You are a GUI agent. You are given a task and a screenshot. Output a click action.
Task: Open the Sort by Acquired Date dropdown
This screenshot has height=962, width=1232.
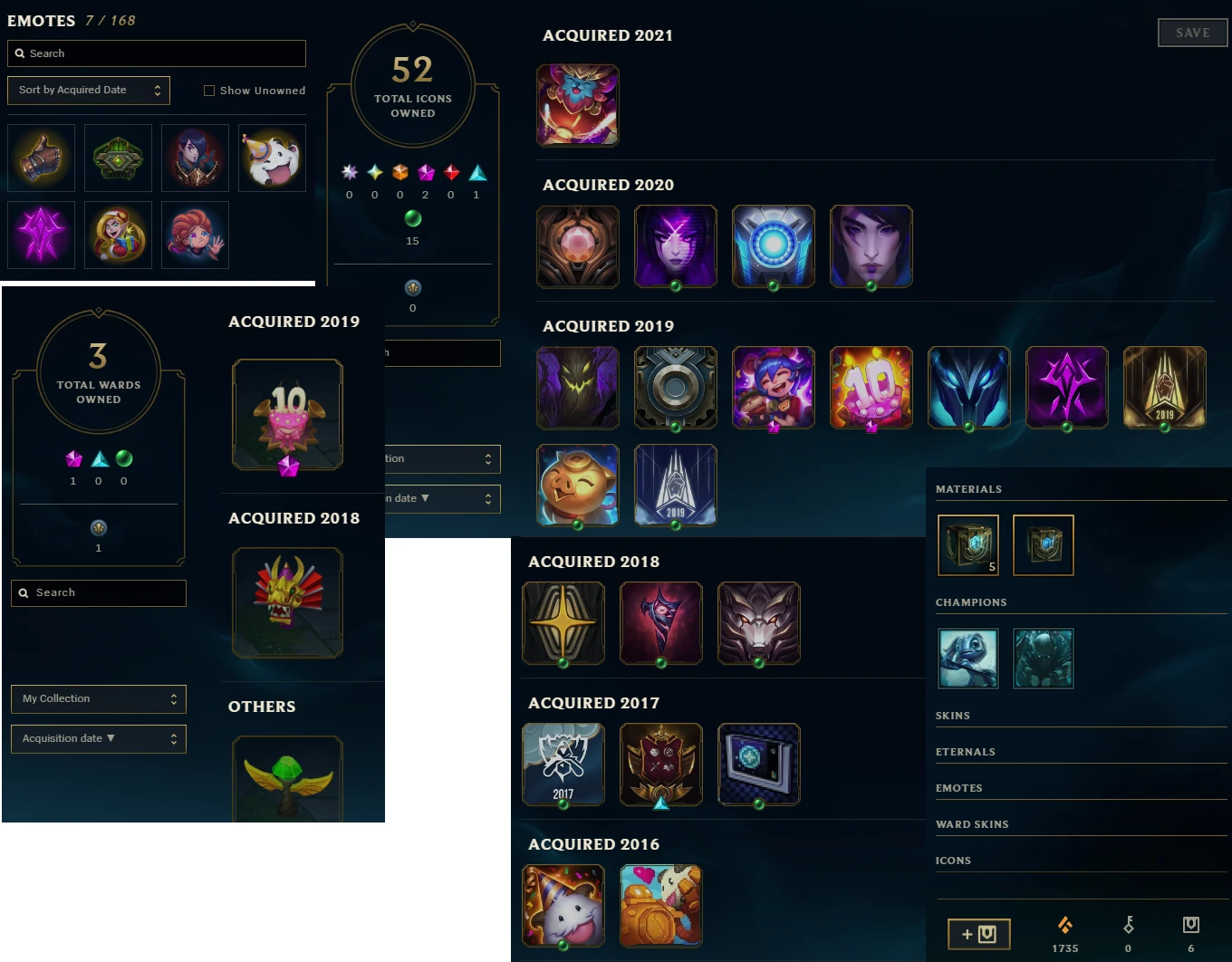click(x=89, y=90)
